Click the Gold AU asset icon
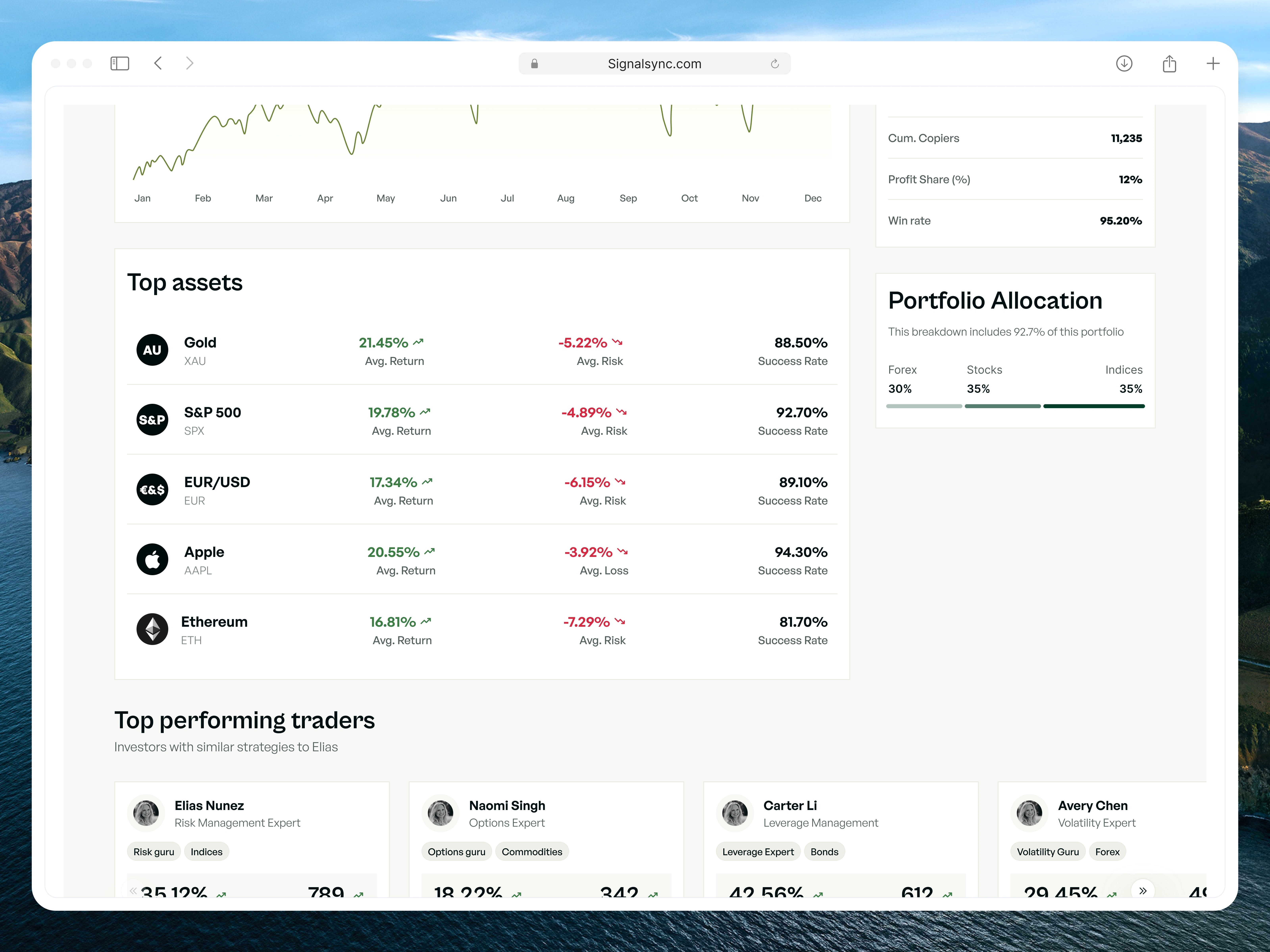The width and height of the screenshot is (1270, 952). 152,350
